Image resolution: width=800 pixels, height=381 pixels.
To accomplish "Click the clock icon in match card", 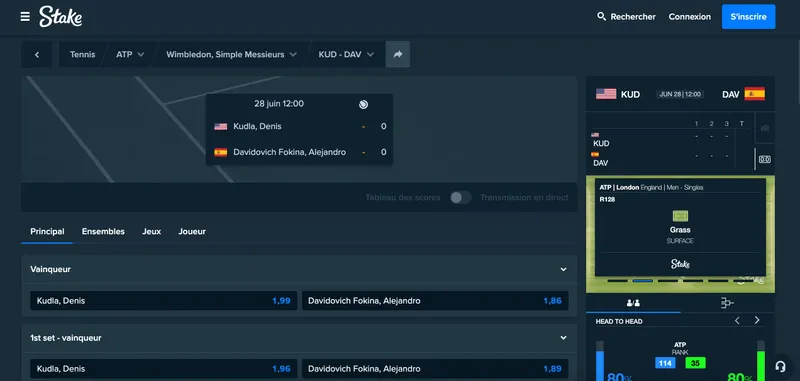I will (x=363, y=104).
